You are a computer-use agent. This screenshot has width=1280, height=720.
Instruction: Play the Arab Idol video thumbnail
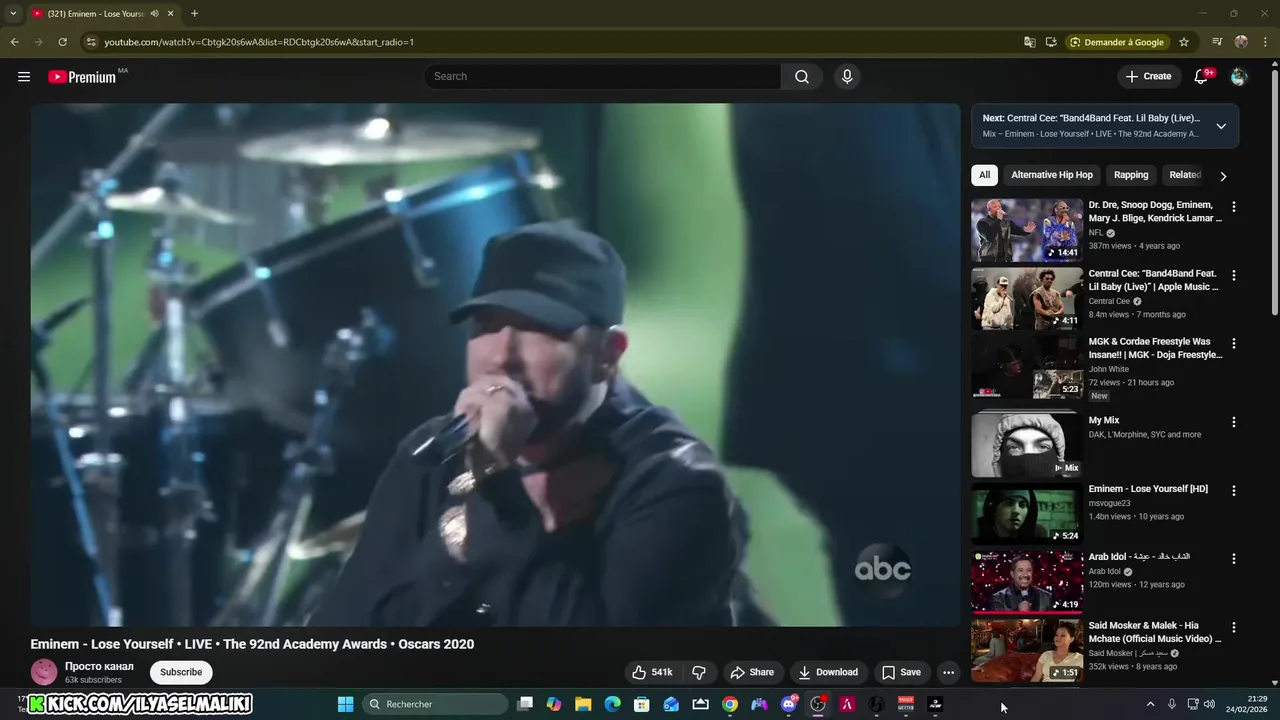pyautogui.click(x=1027, y=582)
